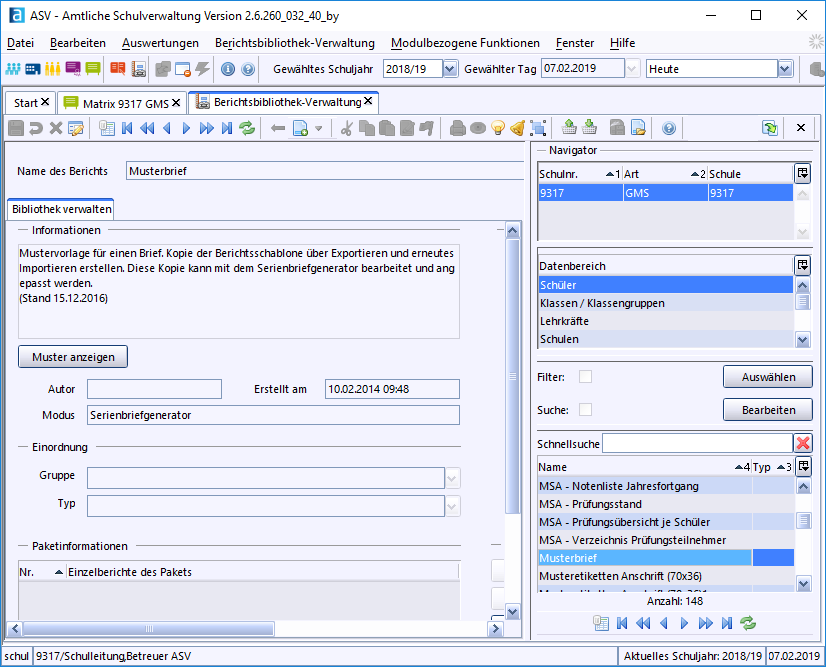826x667 pixels.
Task: Go to next record in report toolbar
Action: 186,128
